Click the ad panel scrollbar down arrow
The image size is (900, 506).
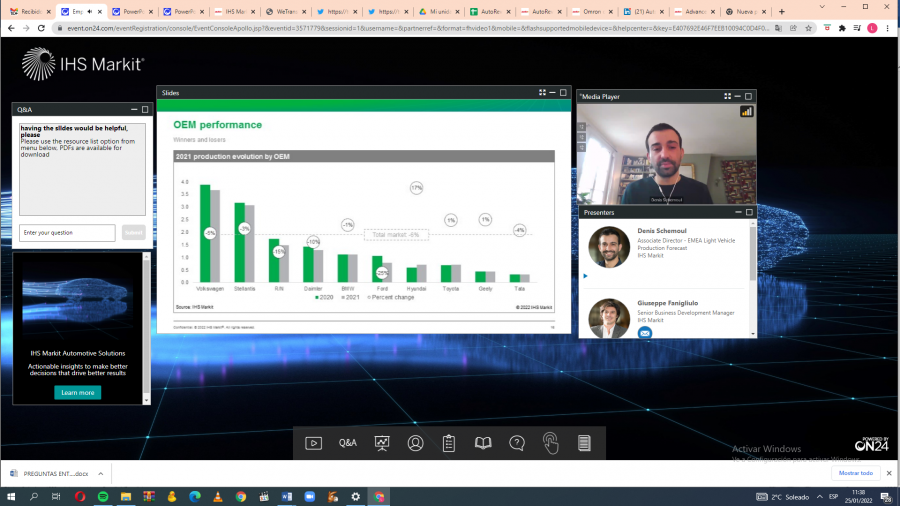click(146, 400)
